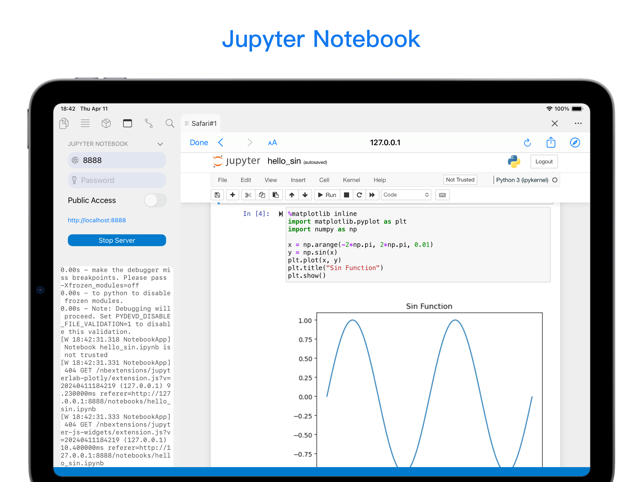This screenshot has width=643, height=482.
Task: Open the files icon in sidebar toolbar
Action: click(64, 123)
